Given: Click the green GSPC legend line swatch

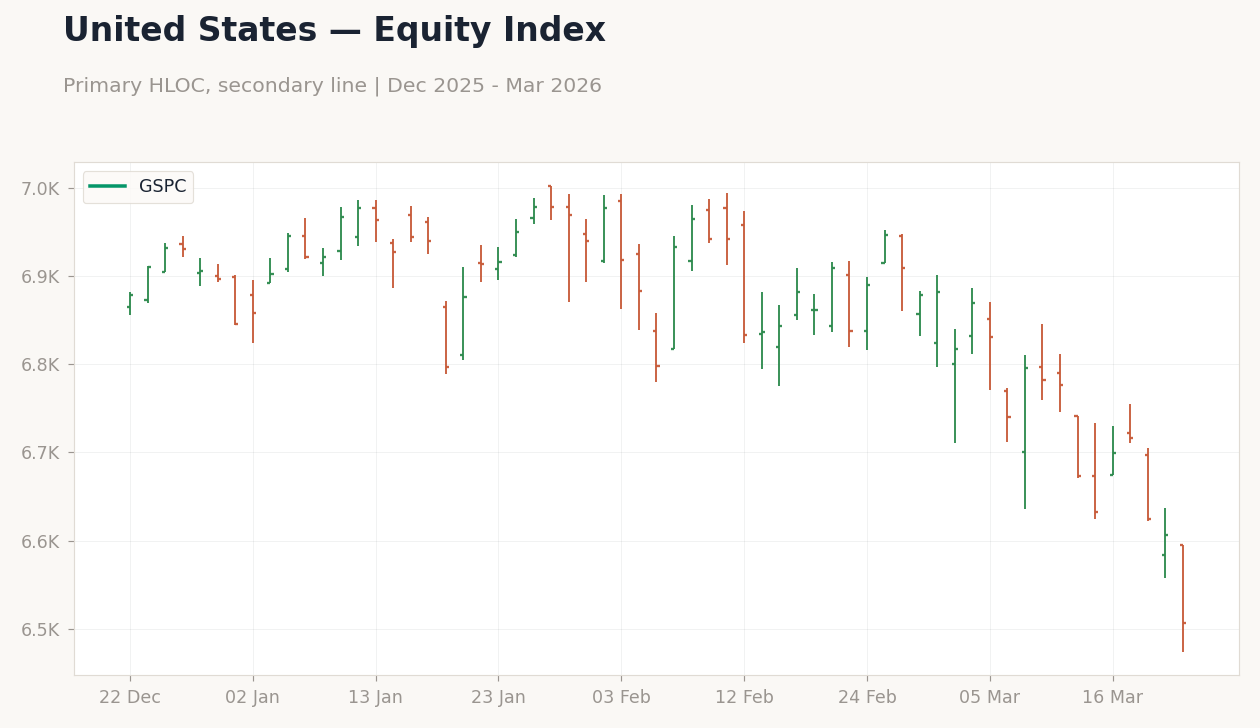Looking at the screenshot, I should pyautogui.click(x=108, y=187).
